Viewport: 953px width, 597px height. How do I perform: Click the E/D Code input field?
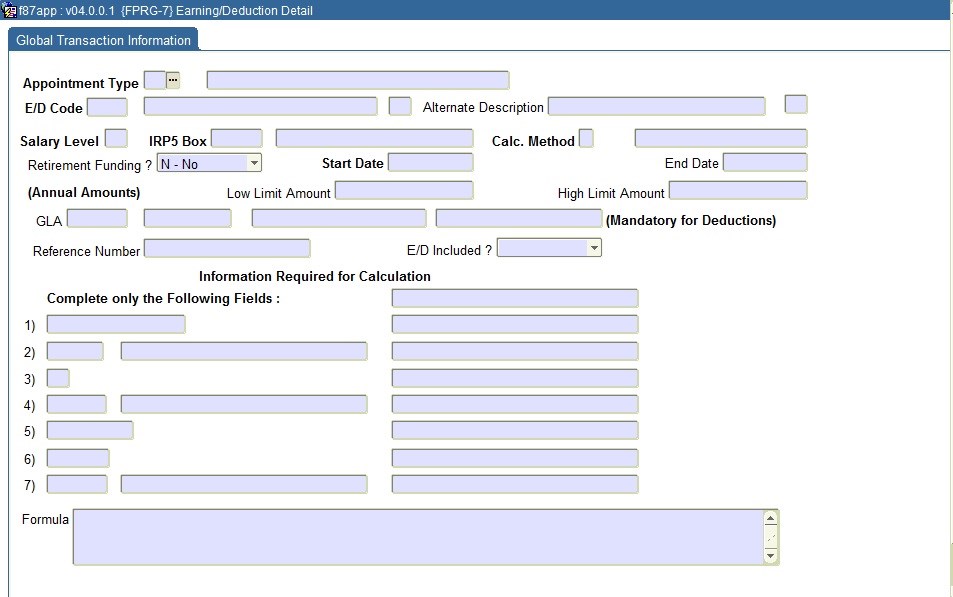click(x=107, y=107)
